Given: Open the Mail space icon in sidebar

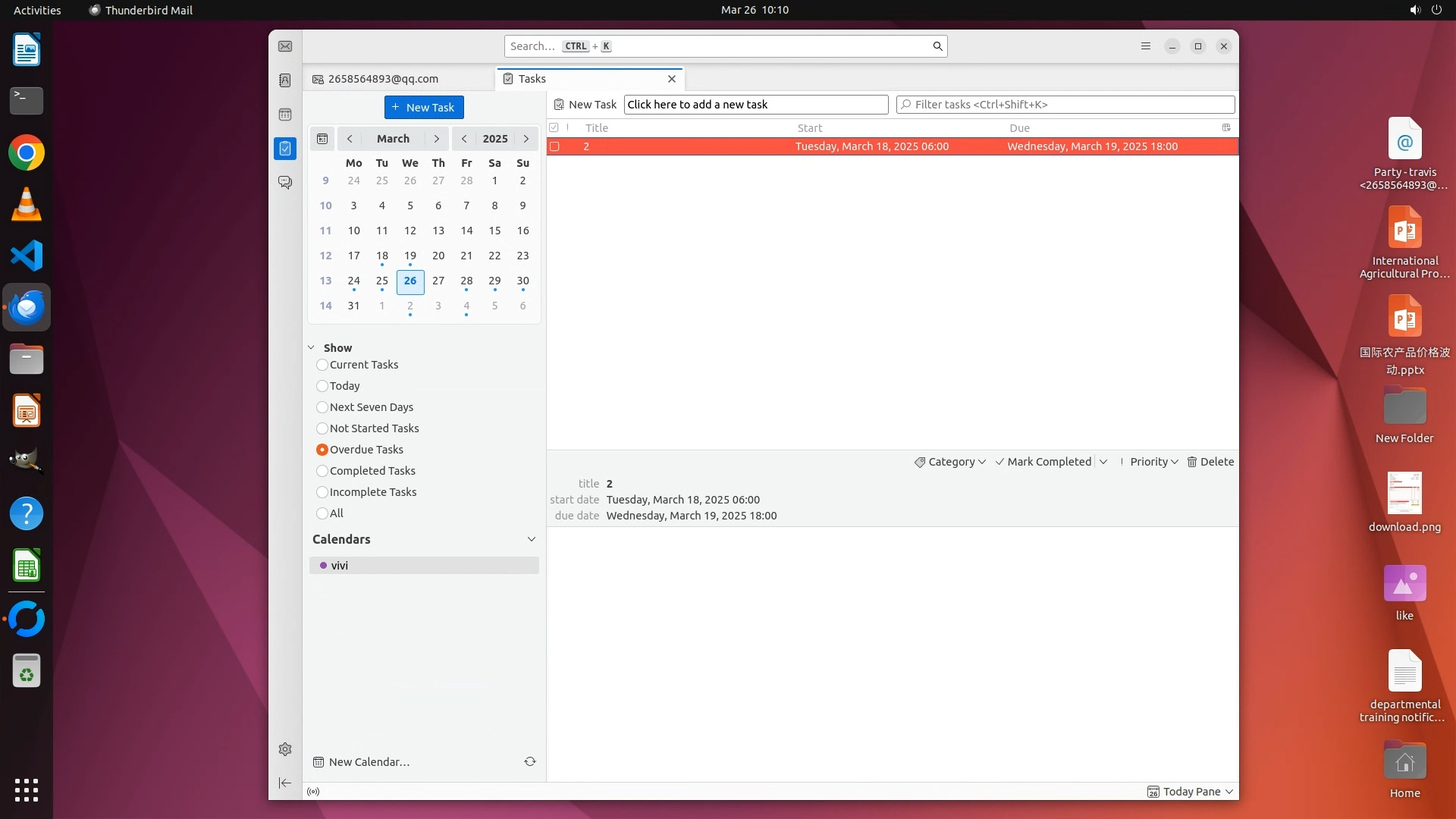Looking at the screenshot, I should 285,46.
